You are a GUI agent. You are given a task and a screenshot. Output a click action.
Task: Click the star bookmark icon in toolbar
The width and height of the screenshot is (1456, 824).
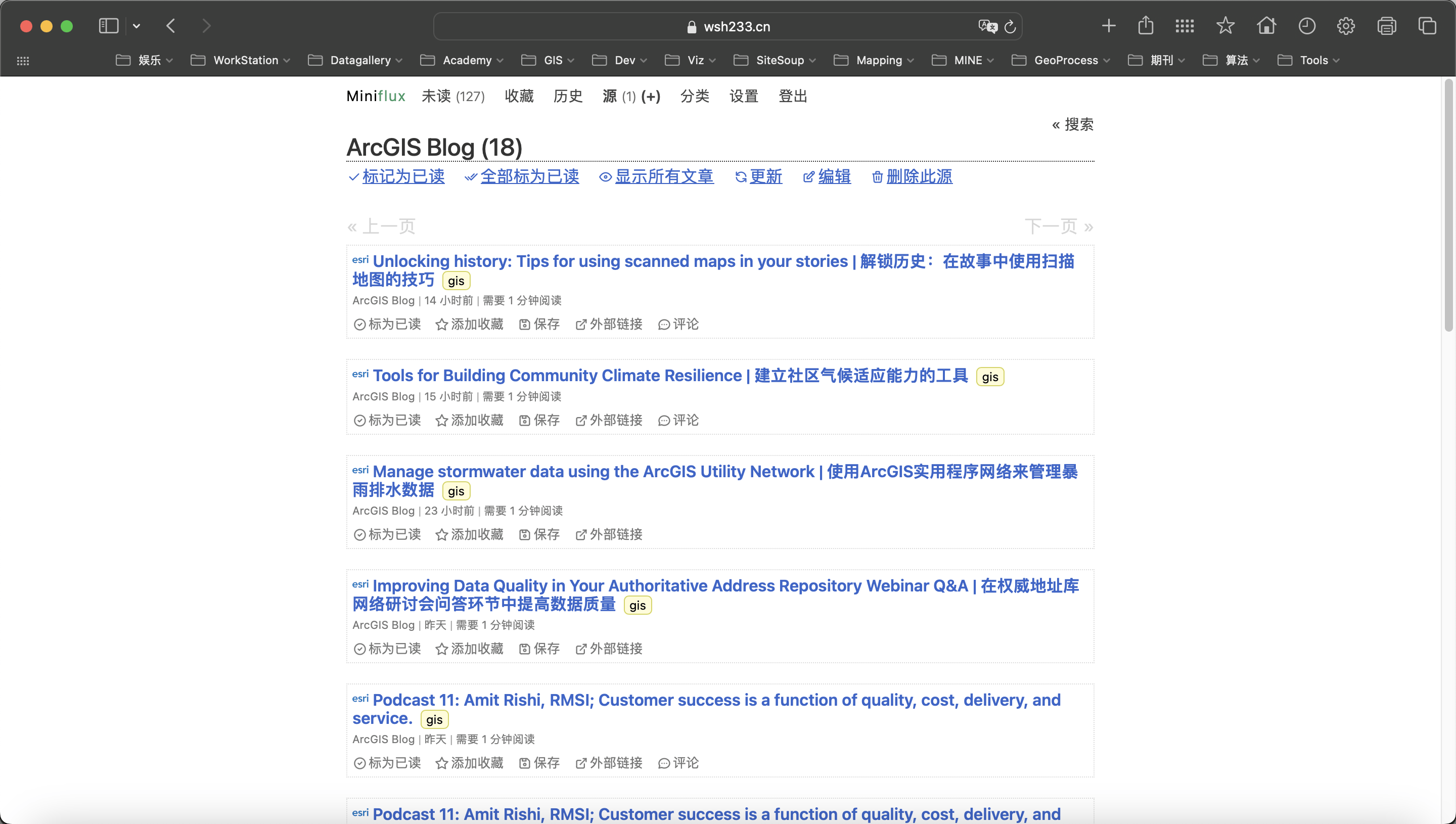(1225, 25)
